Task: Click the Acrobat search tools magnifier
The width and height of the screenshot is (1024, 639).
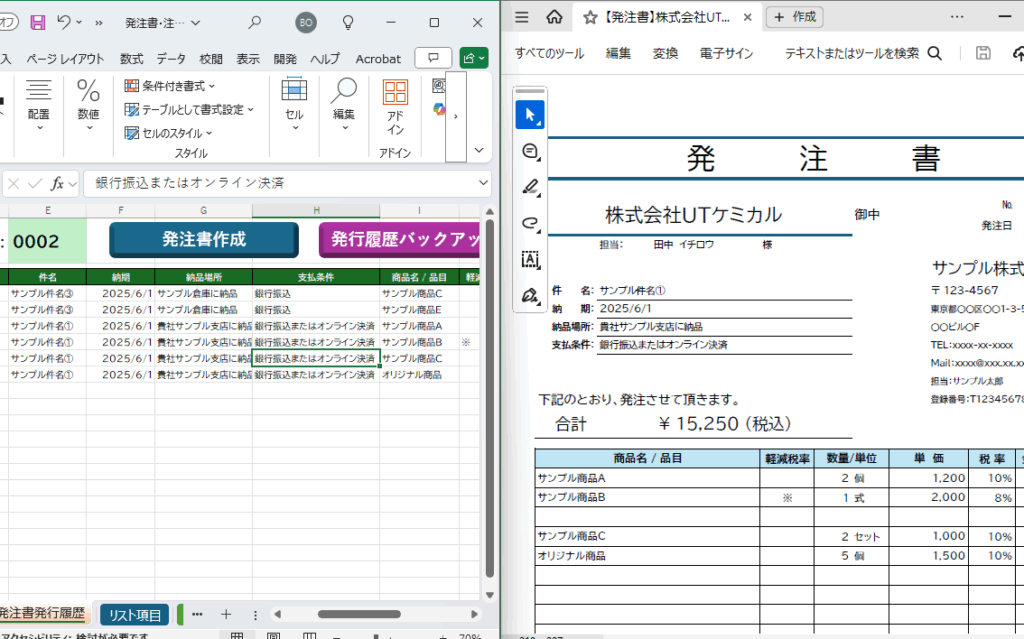Action: (935, 54)
